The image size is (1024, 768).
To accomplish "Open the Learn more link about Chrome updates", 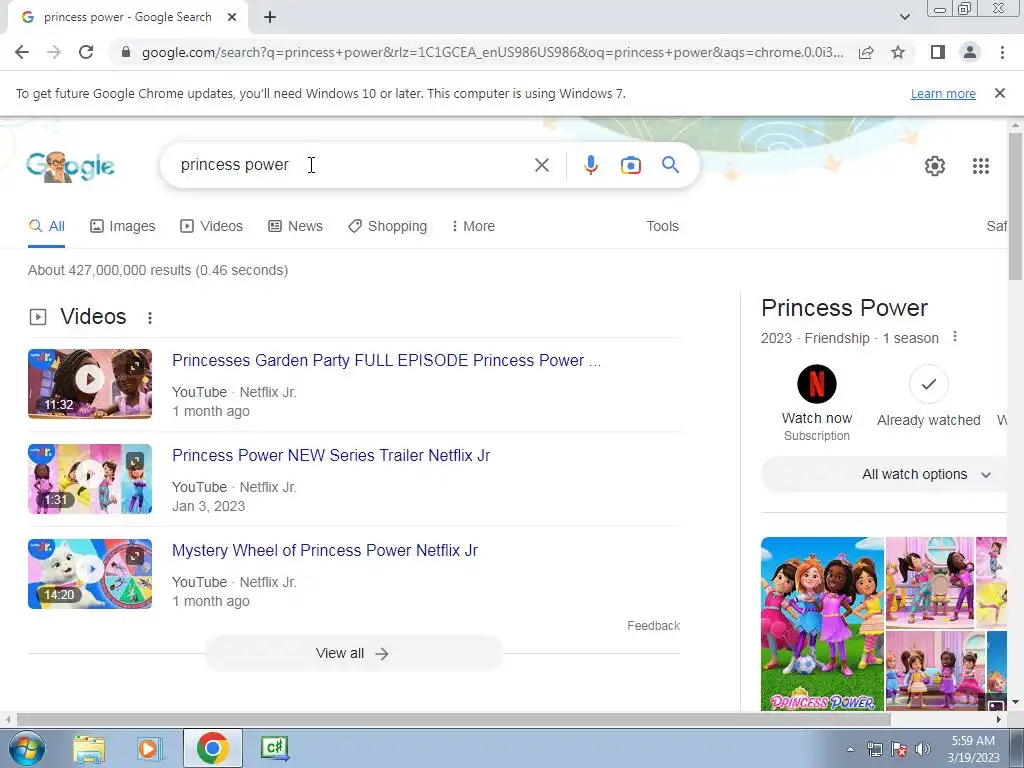I will 943,93.
